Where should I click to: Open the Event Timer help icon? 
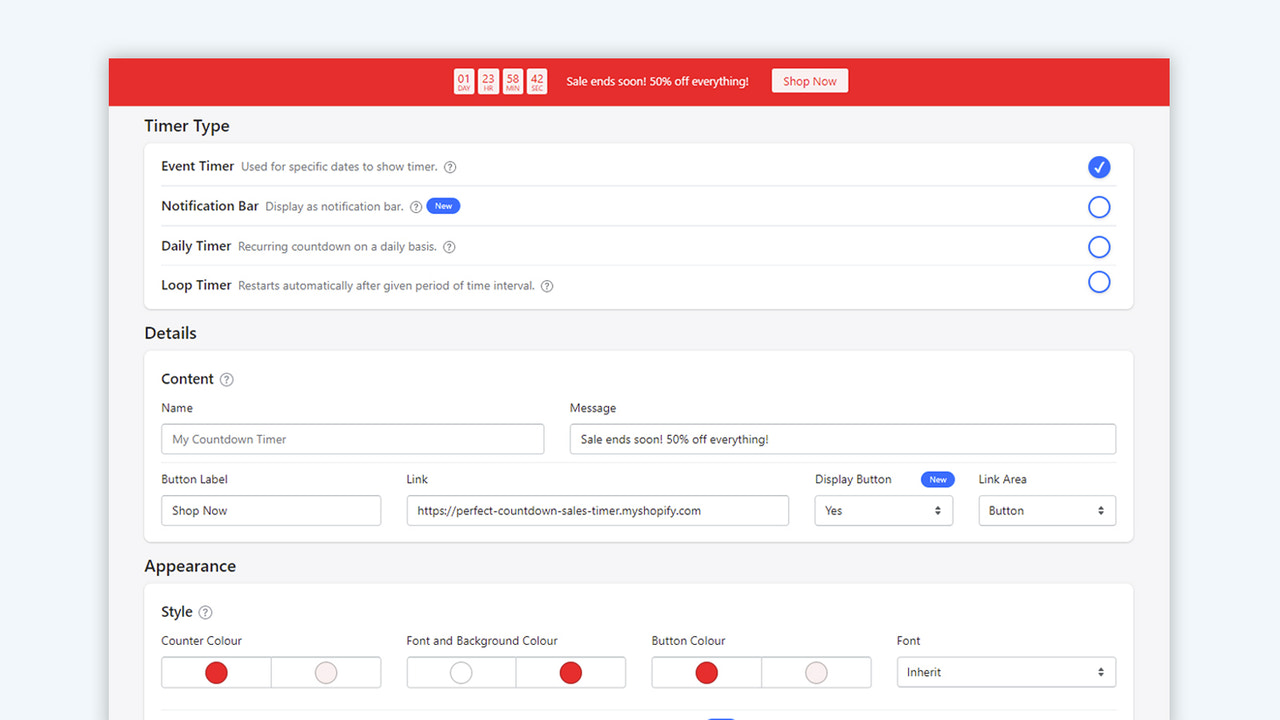coord(450,167)
